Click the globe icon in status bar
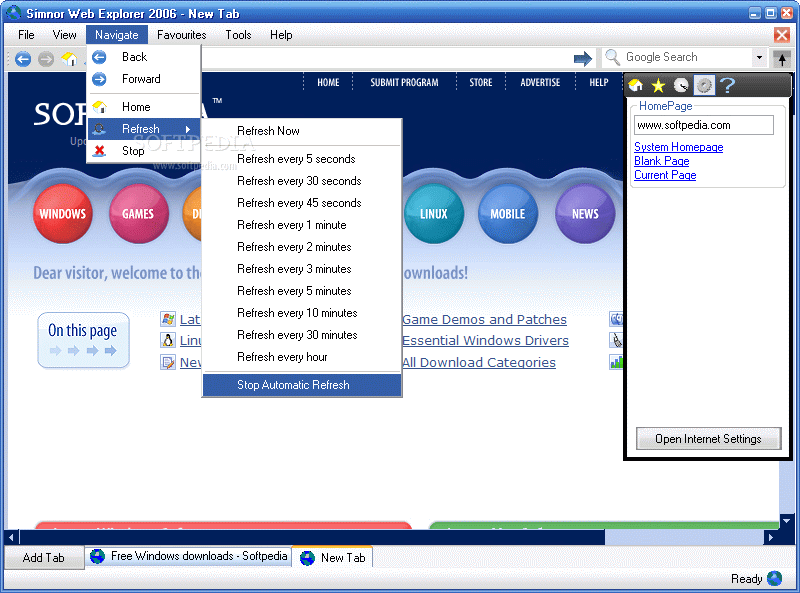 tap(774, 578)
